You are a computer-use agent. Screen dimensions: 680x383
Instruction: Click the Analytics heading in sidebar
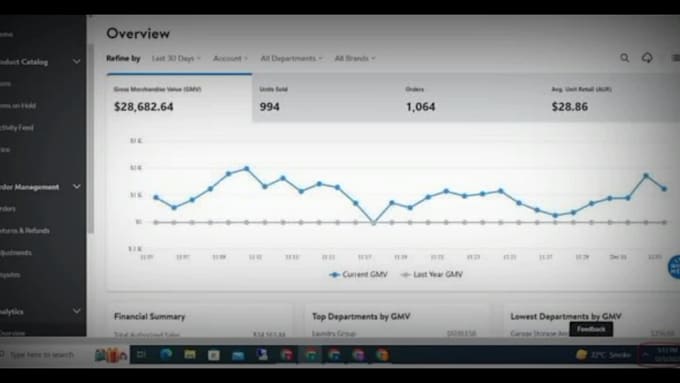point(12,311)
